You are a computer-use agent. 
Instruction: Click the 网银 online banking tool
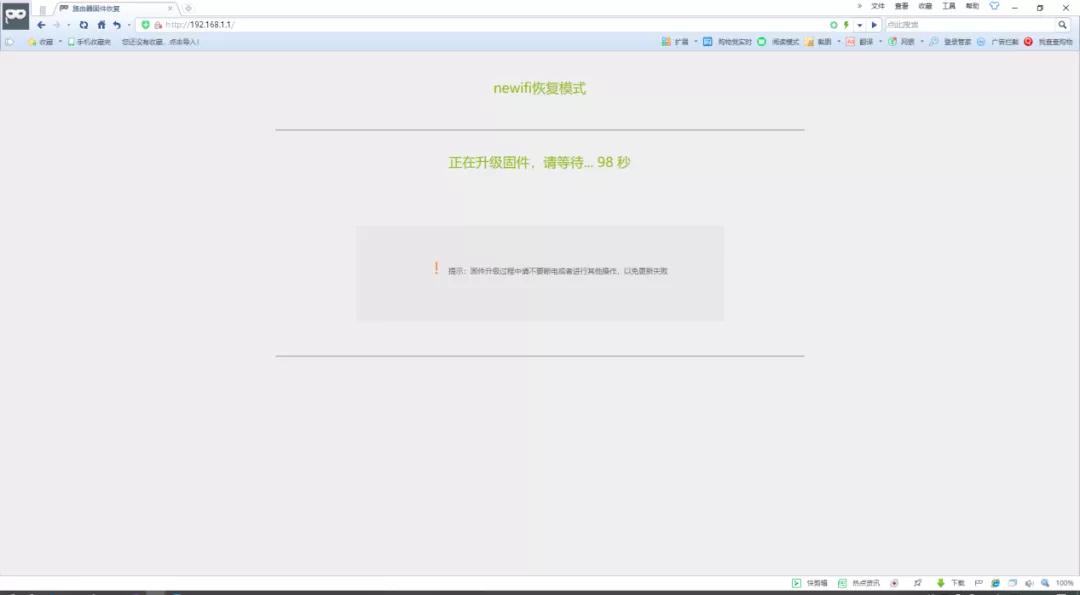(901, 42)
